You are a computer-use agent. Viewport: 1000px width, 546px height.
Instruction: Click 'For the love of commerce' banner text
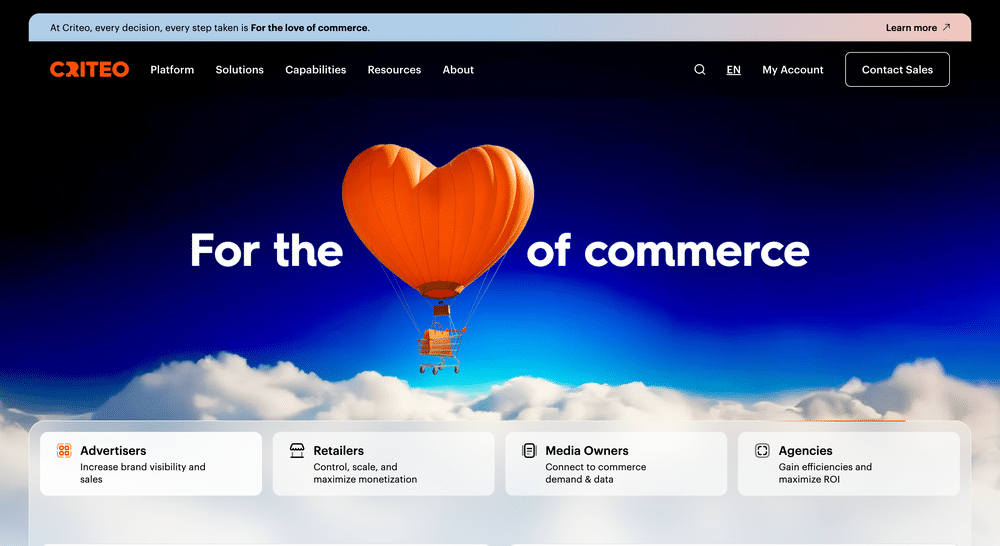[x=309, y=27]
